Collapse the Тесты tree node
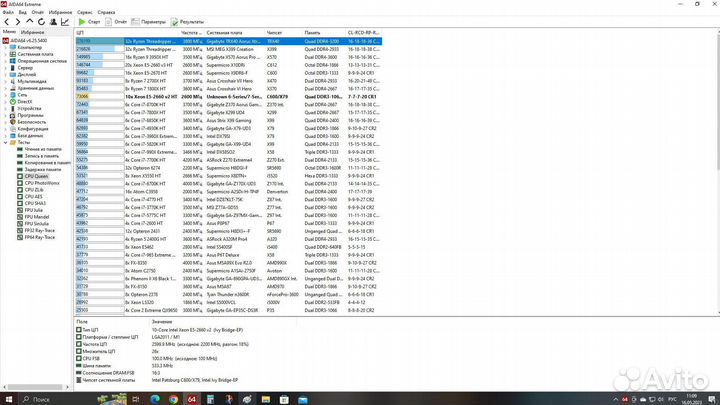The width and height of the screenshot is (720, 405). (6, 142)
